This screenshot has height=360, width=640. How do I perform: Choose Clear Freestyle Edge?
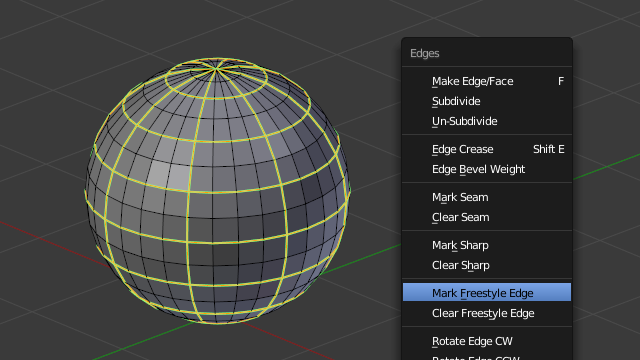click(487, 313)
